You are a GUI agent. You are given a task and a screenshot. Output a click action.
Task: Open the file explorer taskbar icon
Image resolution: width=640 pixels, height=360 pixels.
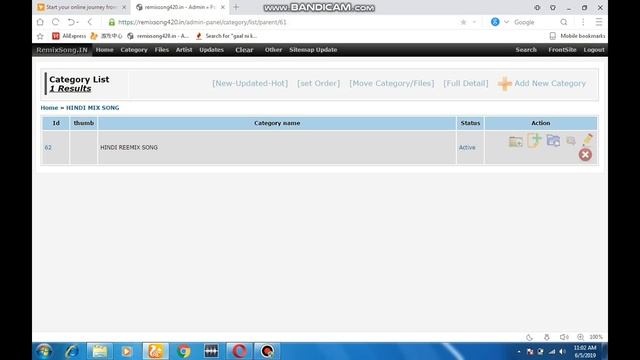coord(100,351)
